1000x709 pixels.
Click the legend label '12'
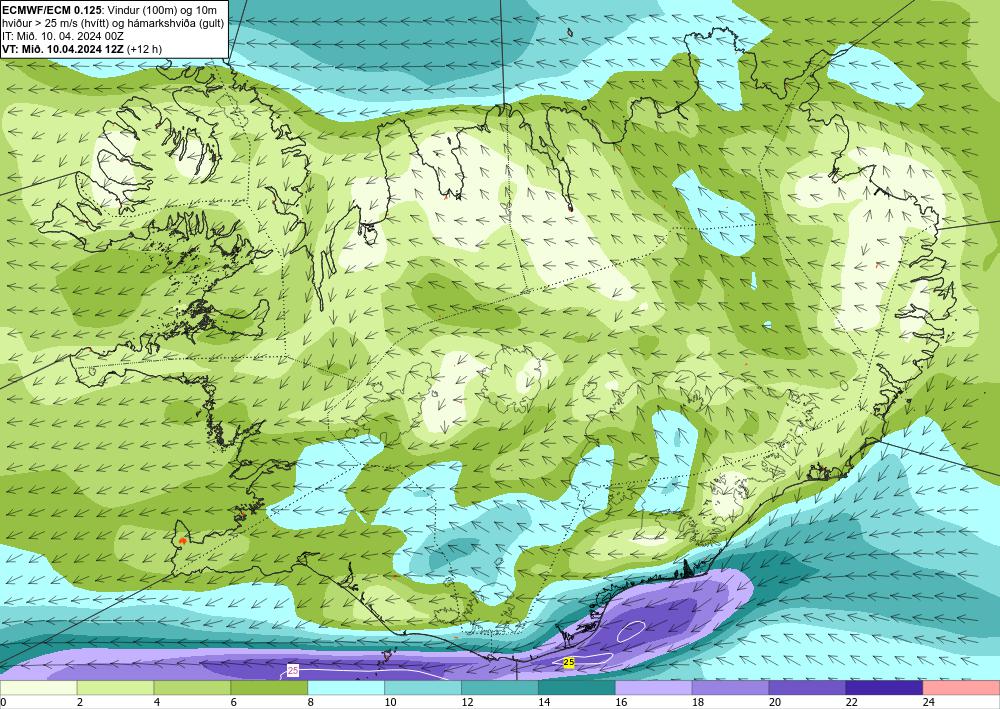pyautogui.click(x=467, y=703)
